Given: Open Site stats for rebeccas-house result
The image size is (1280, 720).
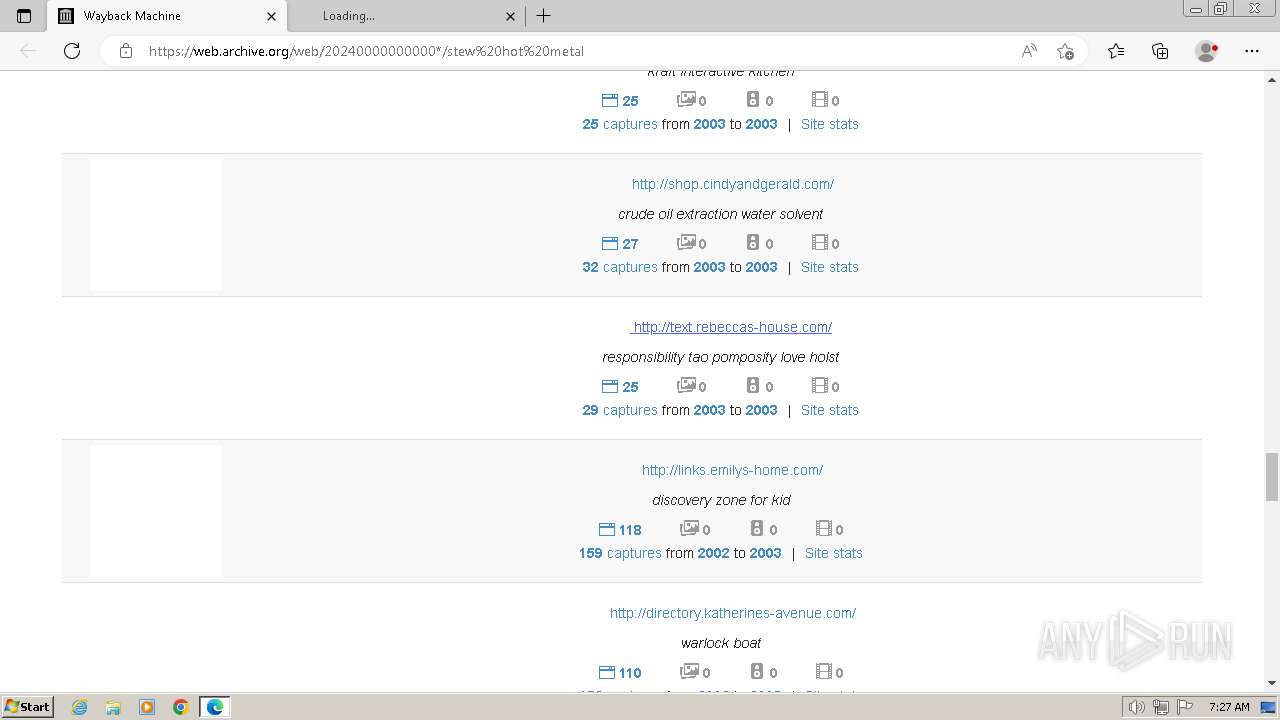Looking at the screenshot, I should [830, 410].
